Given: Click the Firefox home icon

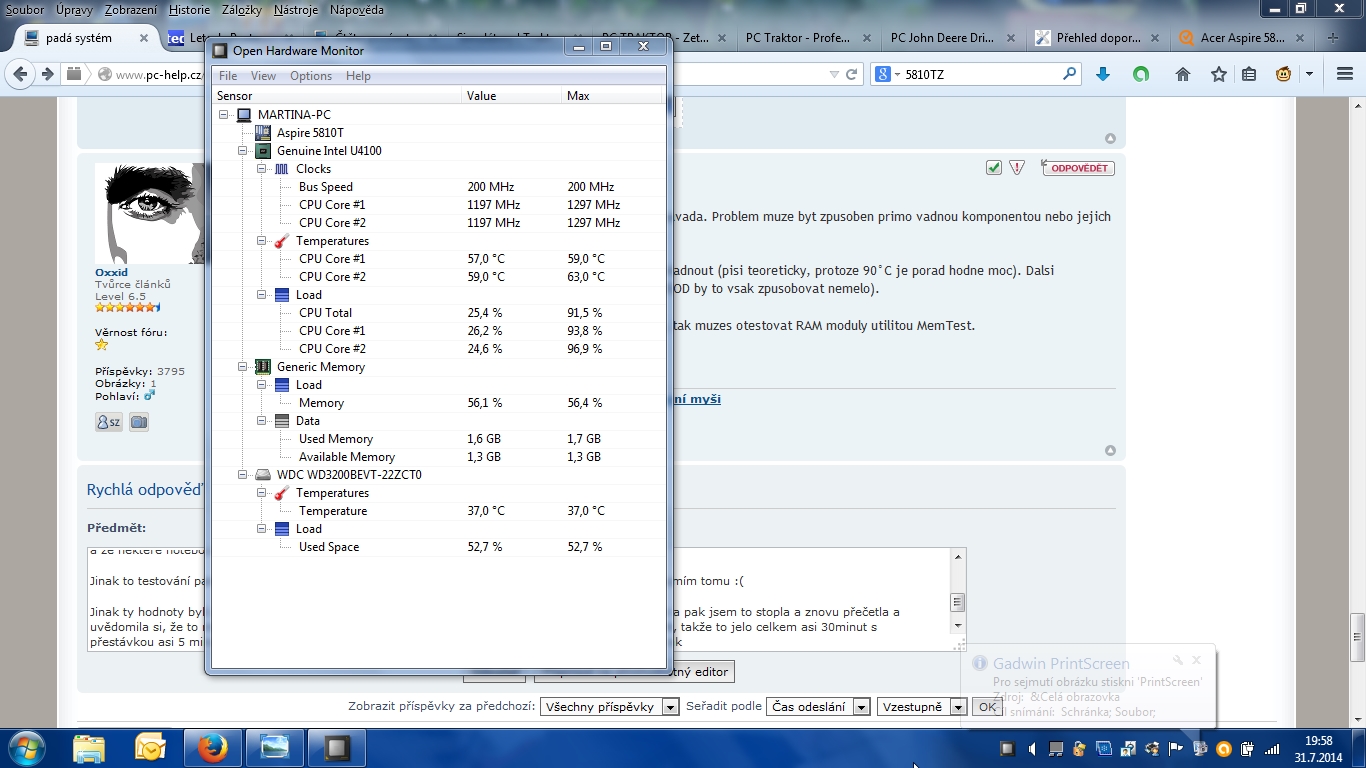Looking at the screenshot, I should [1183, 74].
